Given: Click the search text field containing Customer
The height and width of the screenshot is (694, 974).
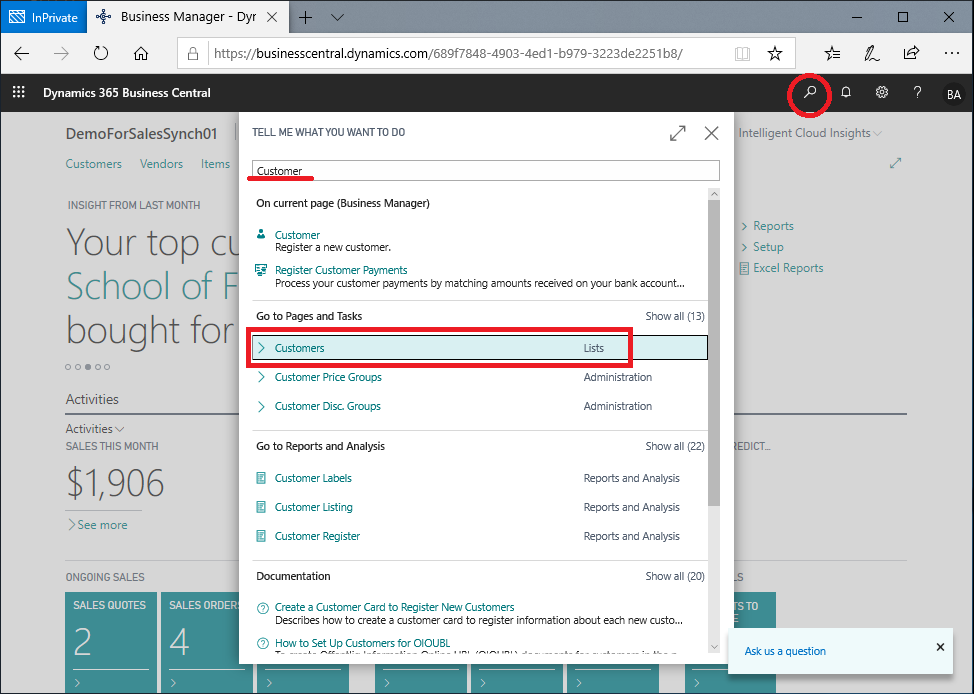Looking at the screenshot, I should (x=486, y=170).
